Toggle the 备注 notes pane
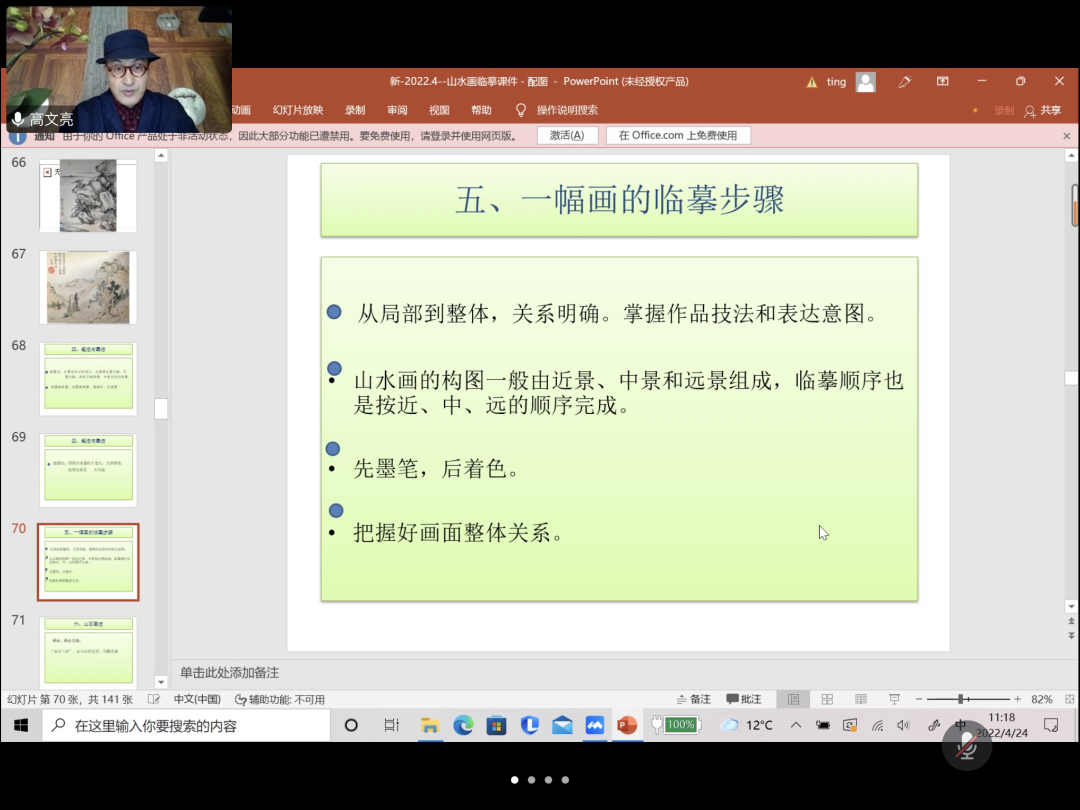Screen dimensions: 1080x810 (693, 699)
